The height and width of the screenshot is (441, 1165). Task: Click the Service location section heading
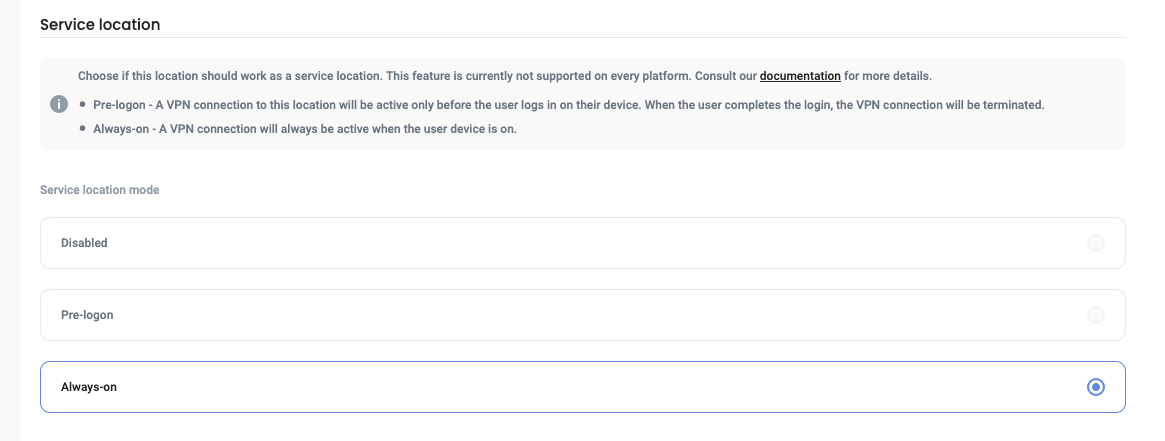pyautogui.click(x=100, y=24)
